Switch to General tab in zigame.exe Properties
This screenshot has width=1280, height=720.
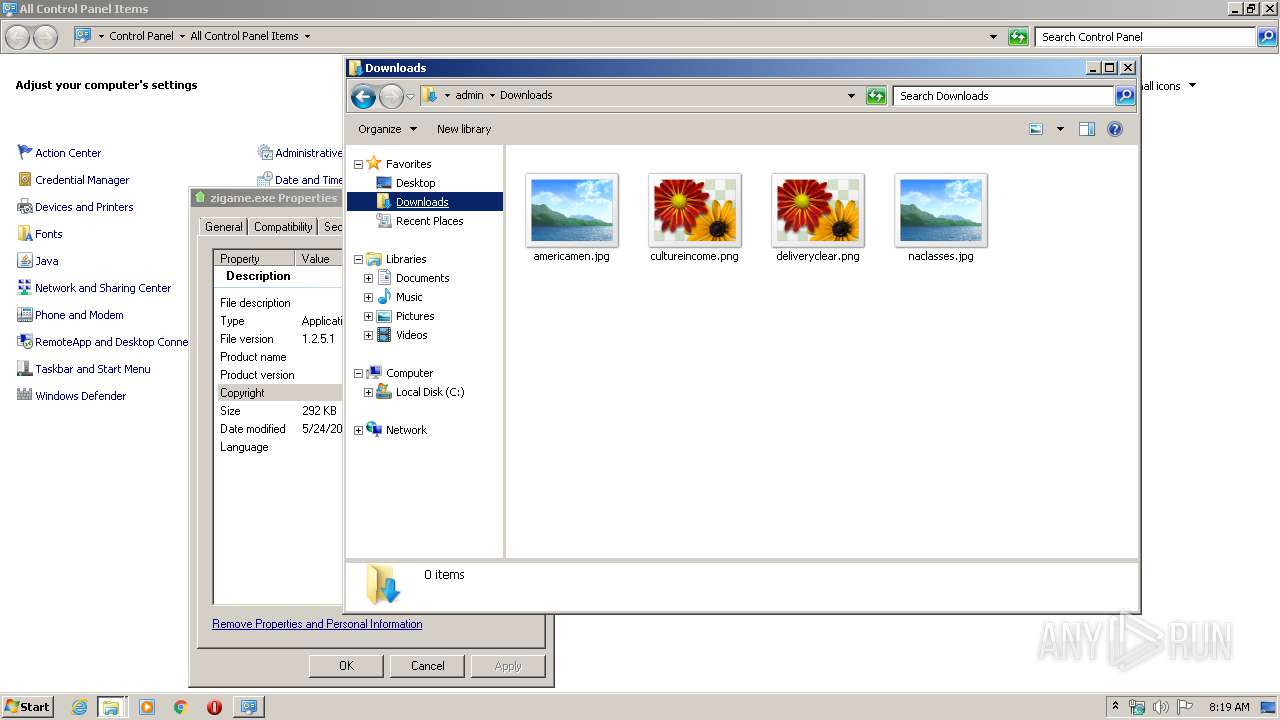223,227
